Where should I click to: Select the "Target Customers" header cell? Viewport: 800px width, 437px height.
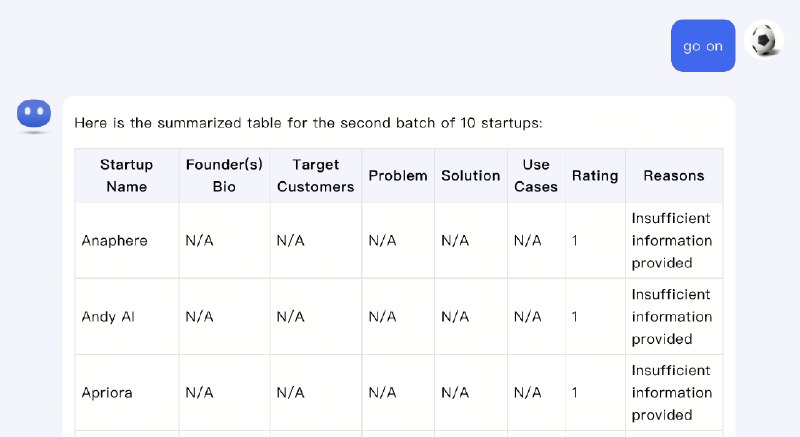click(x=316, y=176)
